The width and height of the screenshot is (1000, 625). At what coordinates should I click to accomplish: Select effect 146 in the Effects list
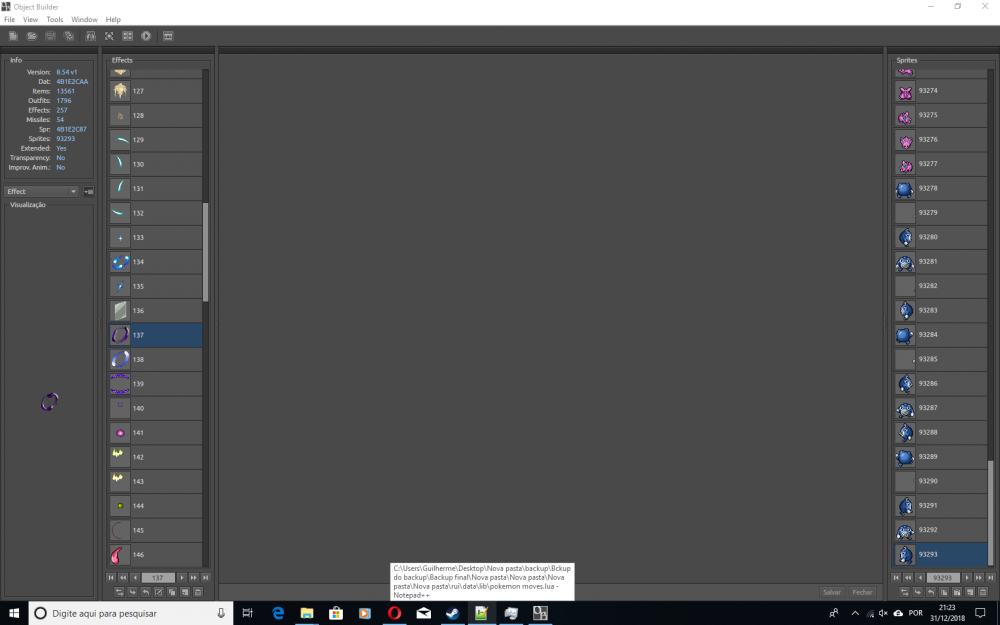pos(156,554)
